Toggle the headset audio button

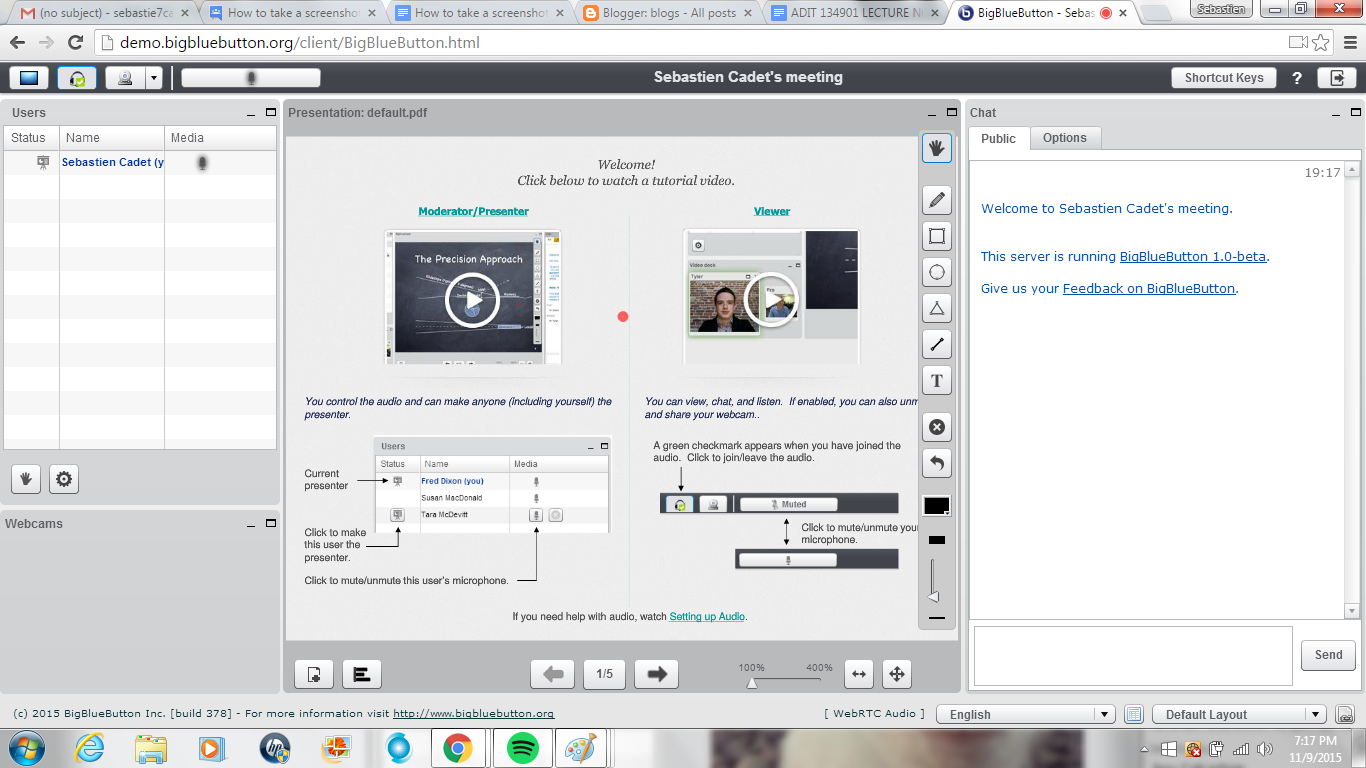[77, 78]
